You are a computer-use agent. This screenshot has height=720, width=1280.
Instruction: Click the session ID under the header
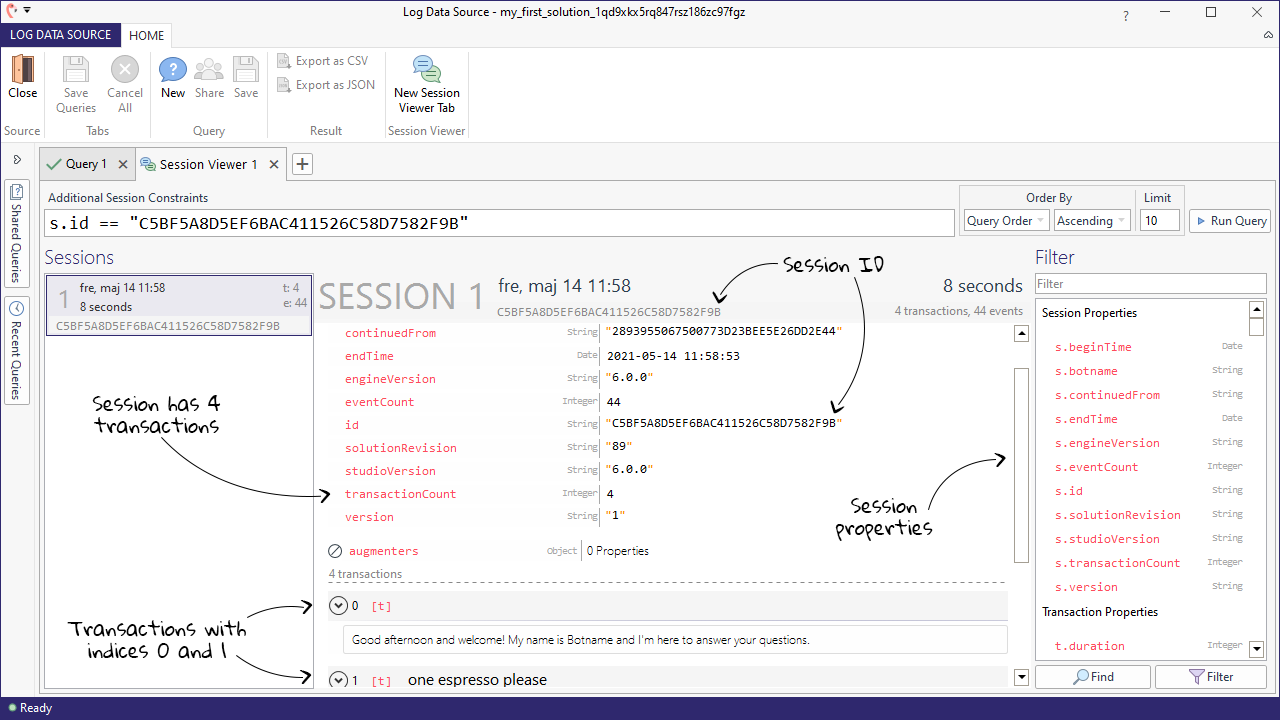(x=608, y=312)
